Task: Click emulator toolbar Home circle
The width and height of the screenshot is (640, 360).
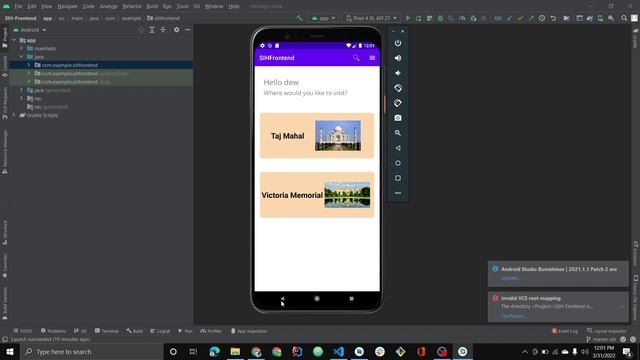Action: point(398,163)
